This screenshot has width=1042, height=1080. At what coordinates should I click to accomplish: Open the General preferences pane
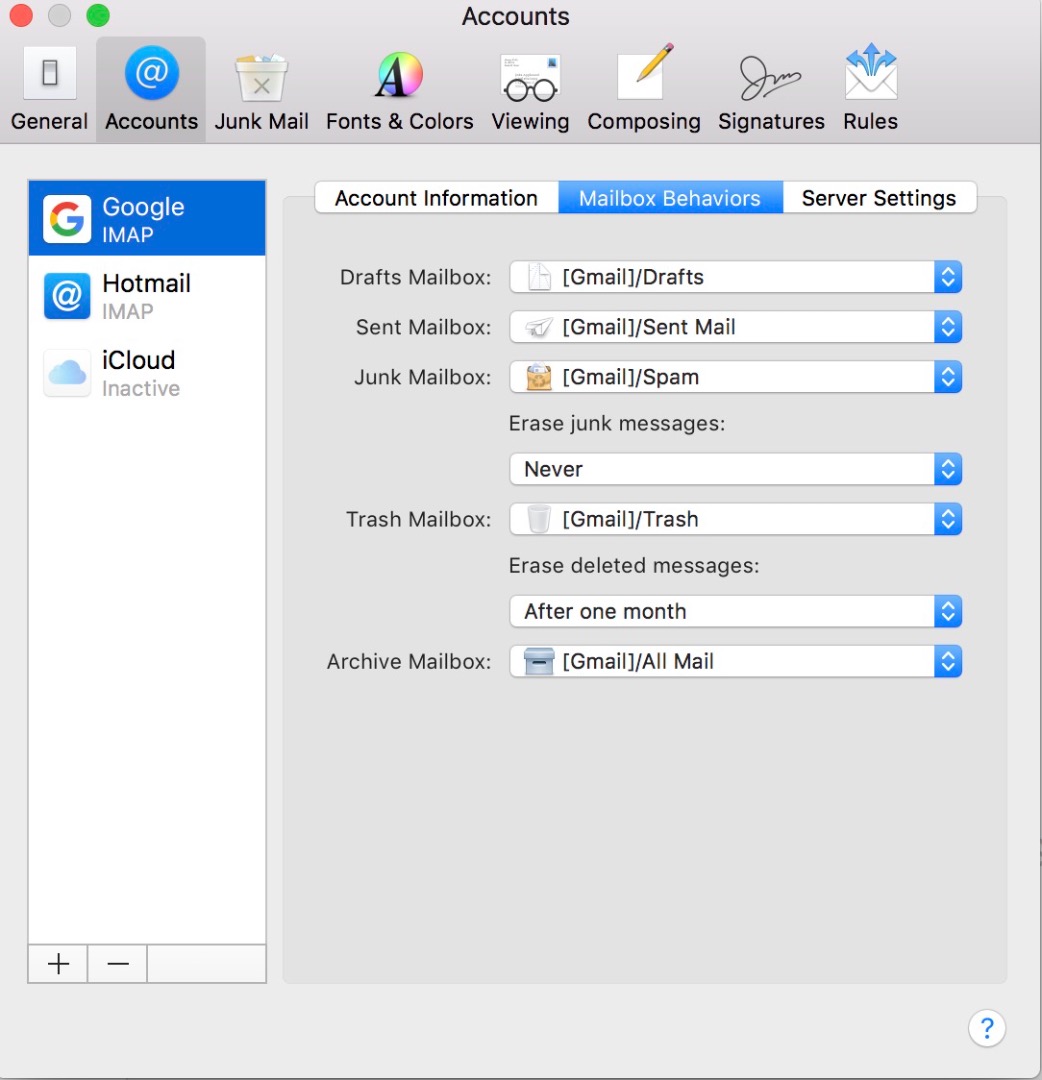pyautogui.click(x=49, y=90)
